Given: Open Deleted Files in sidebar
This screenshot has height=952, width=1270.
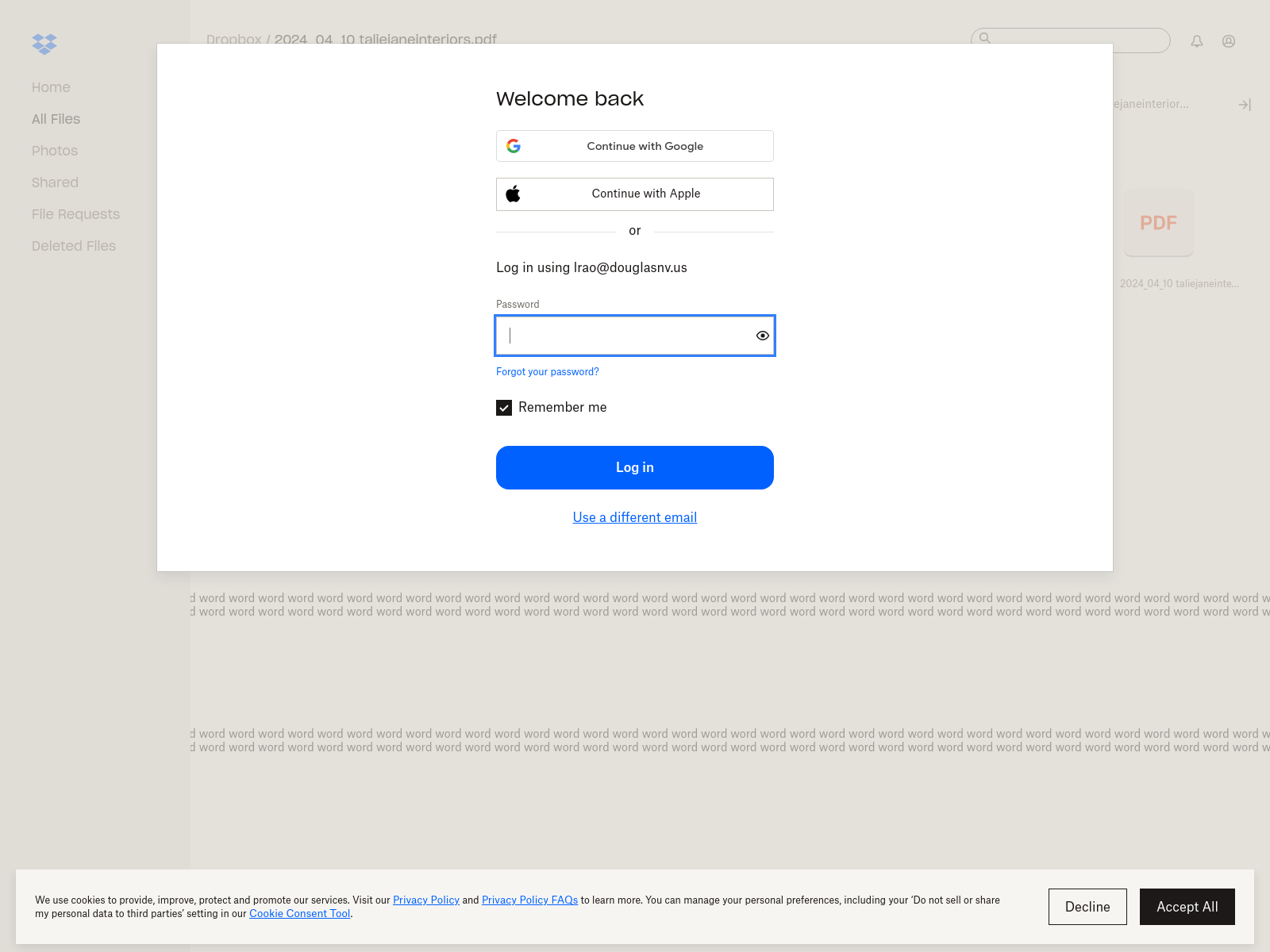Looking at the screenshot, I should click(74, 246).
